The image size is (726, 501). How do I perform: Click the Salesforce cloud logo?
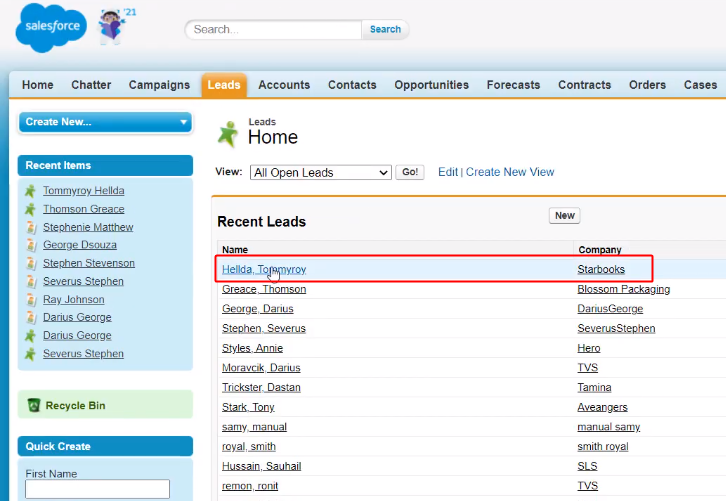point(51,28)
